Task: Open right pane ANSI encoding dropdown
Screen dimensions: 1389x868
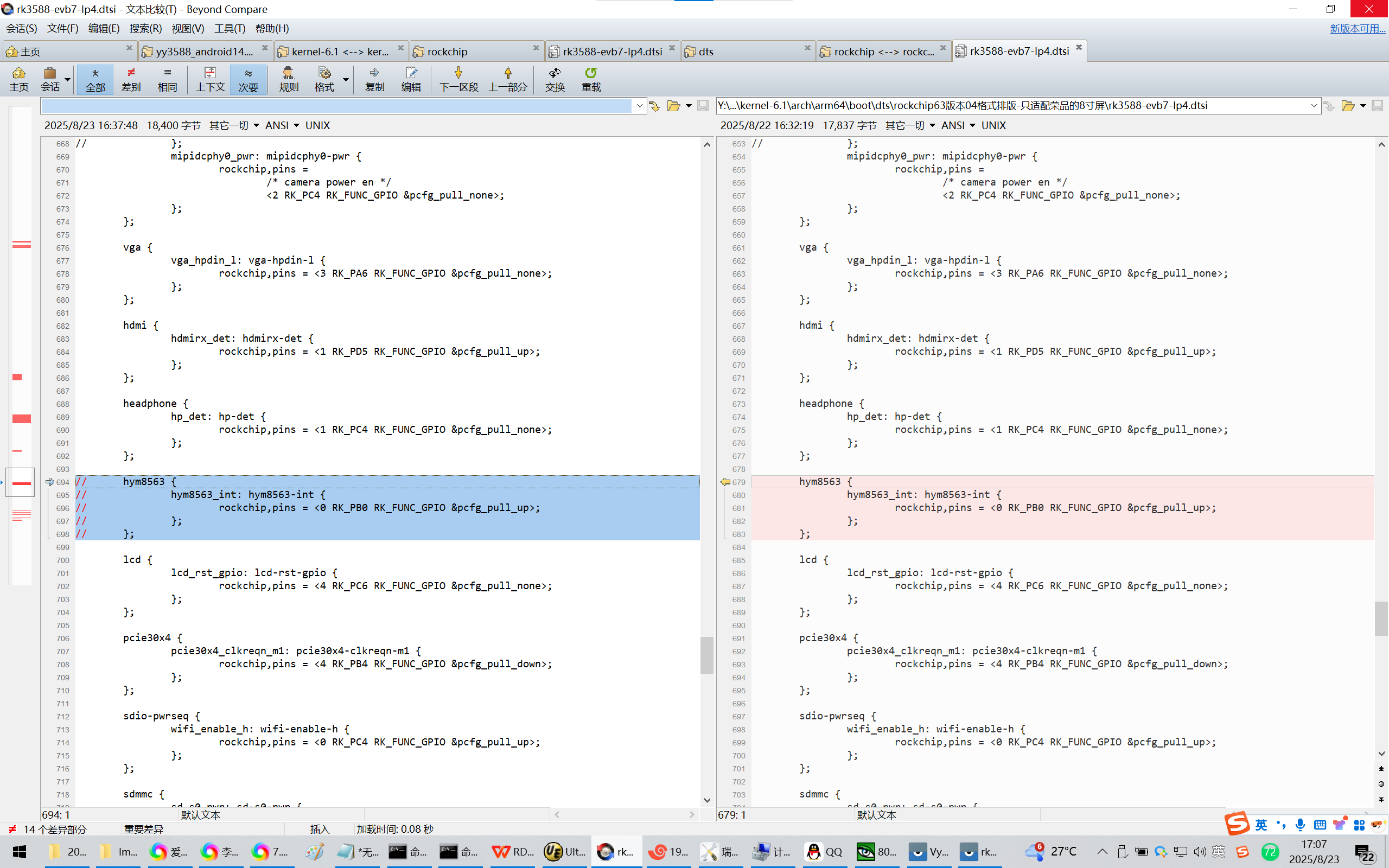Action: pos(958,125)
